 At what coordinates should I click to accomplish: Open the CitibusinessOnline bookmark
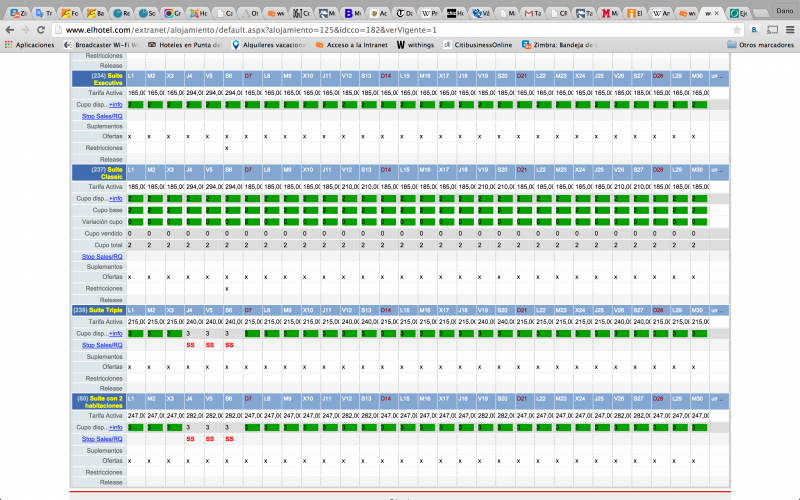click(x=503, y=45)
